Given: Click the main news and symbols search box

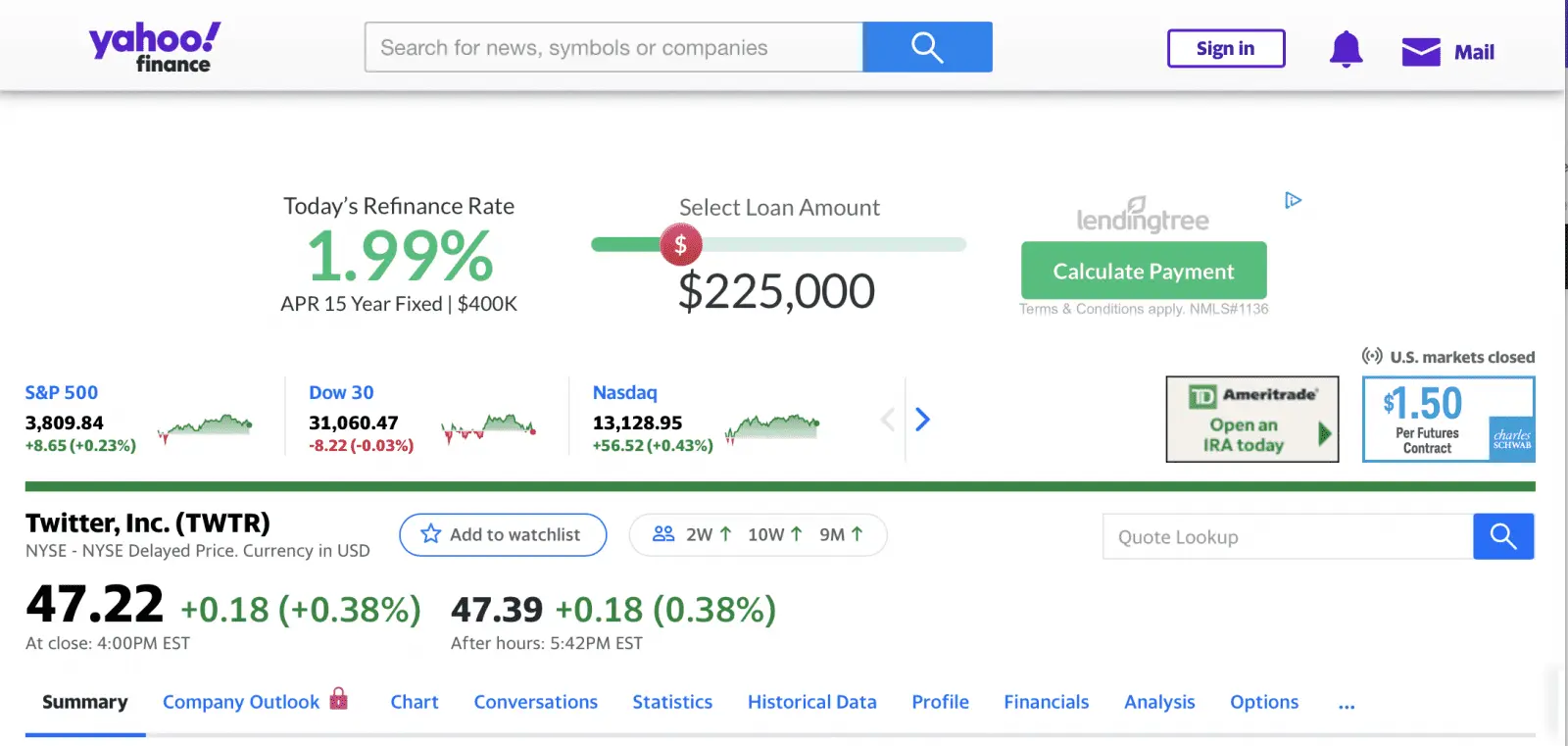Looking at the screenshot, I should tap(613, 47).
